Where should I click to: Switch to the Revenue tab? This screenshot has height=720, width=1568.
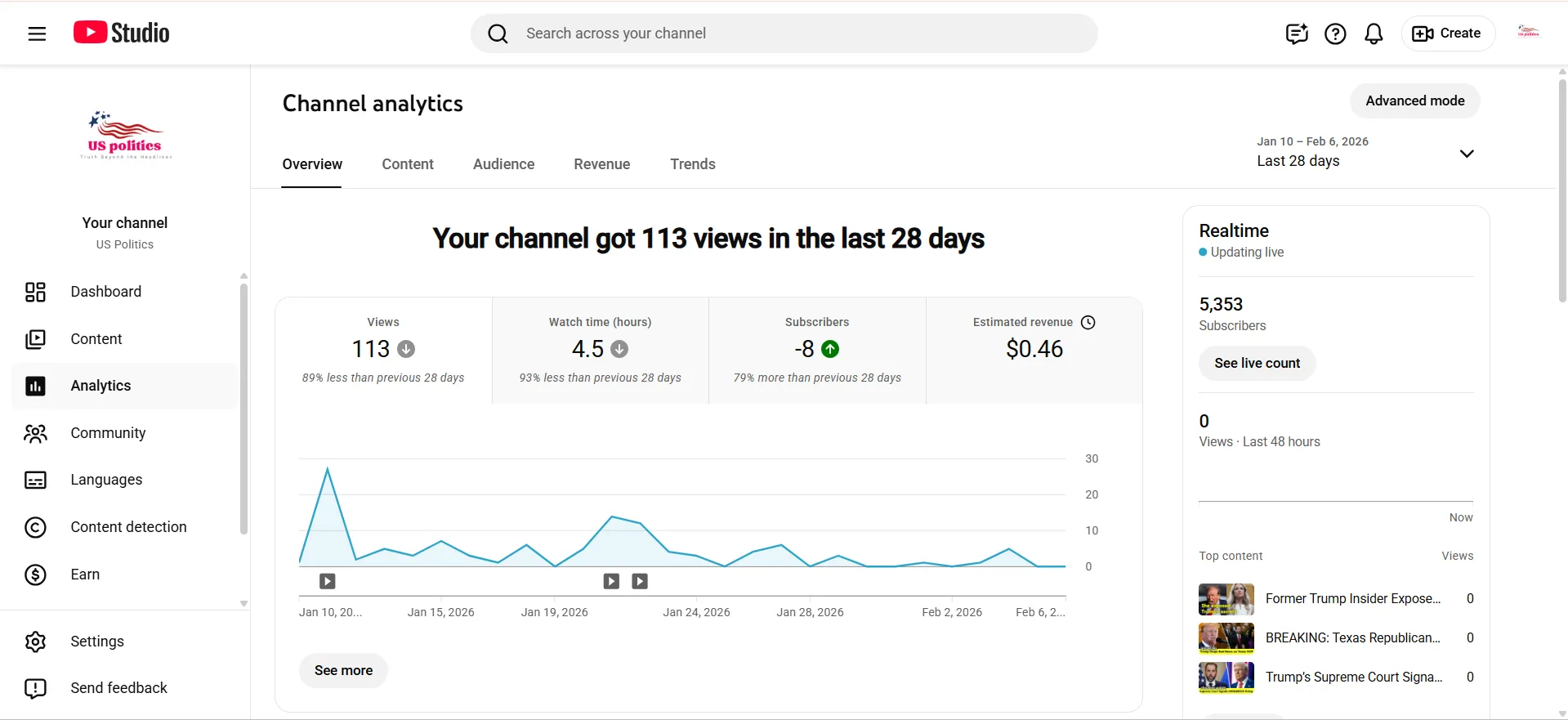tap(602, 164)
